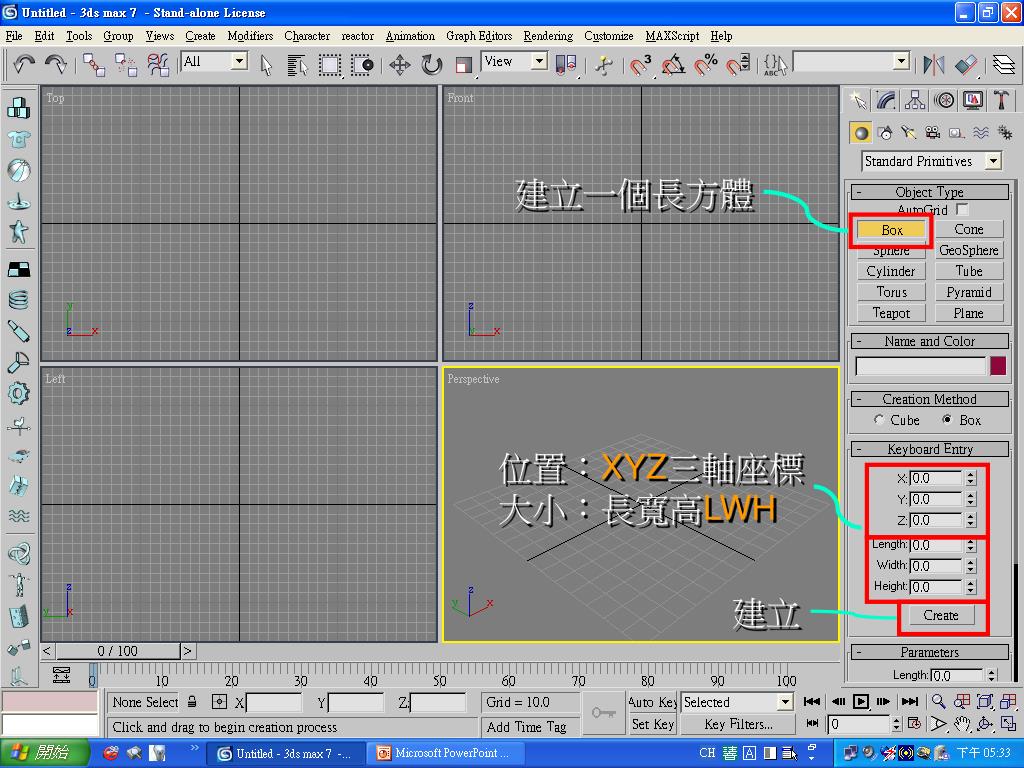
Task: Select the Cube creation method
Action: 879,420
